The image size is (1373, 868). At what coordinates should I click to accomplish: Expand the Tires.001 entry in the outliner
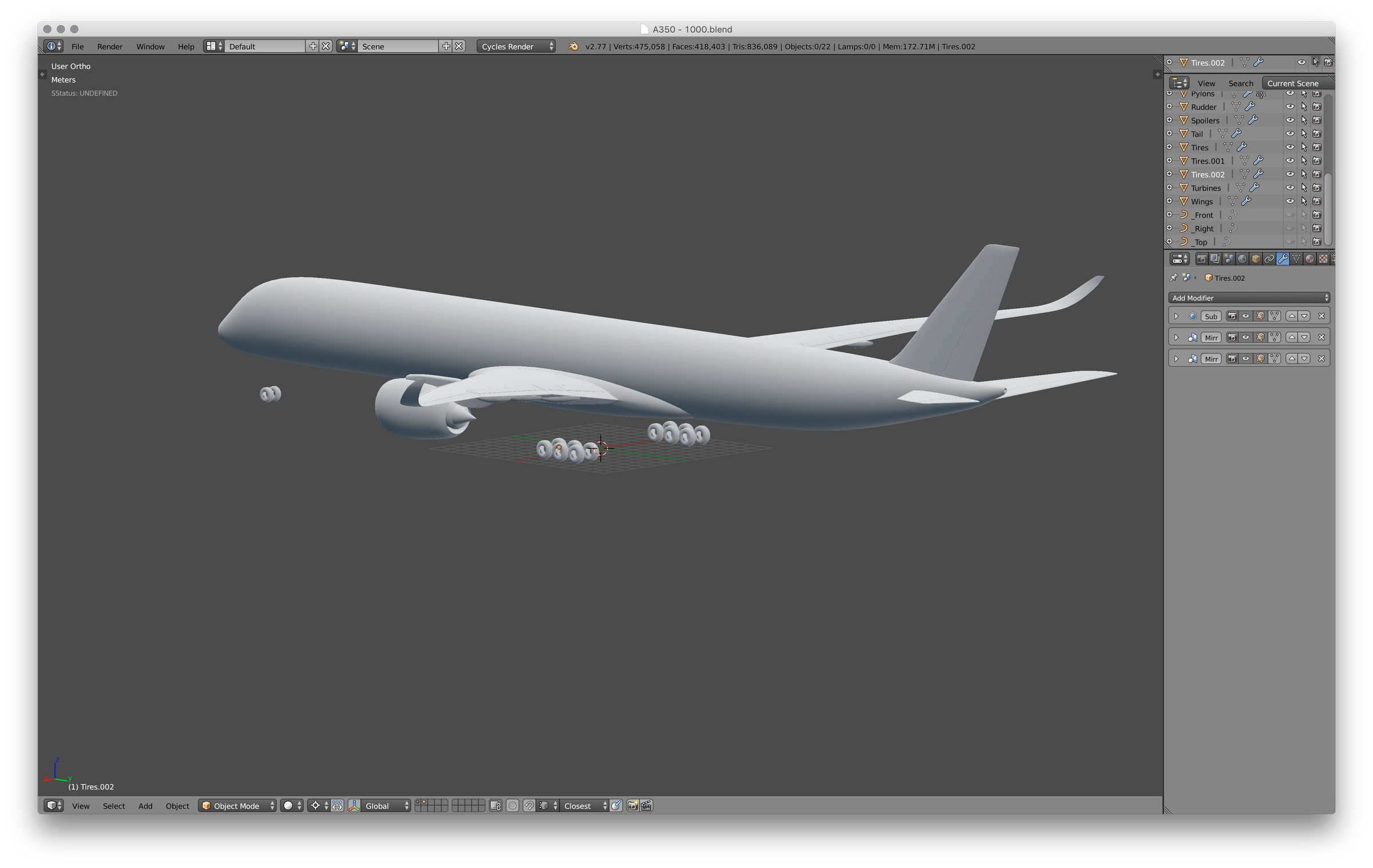[1169, 161]
